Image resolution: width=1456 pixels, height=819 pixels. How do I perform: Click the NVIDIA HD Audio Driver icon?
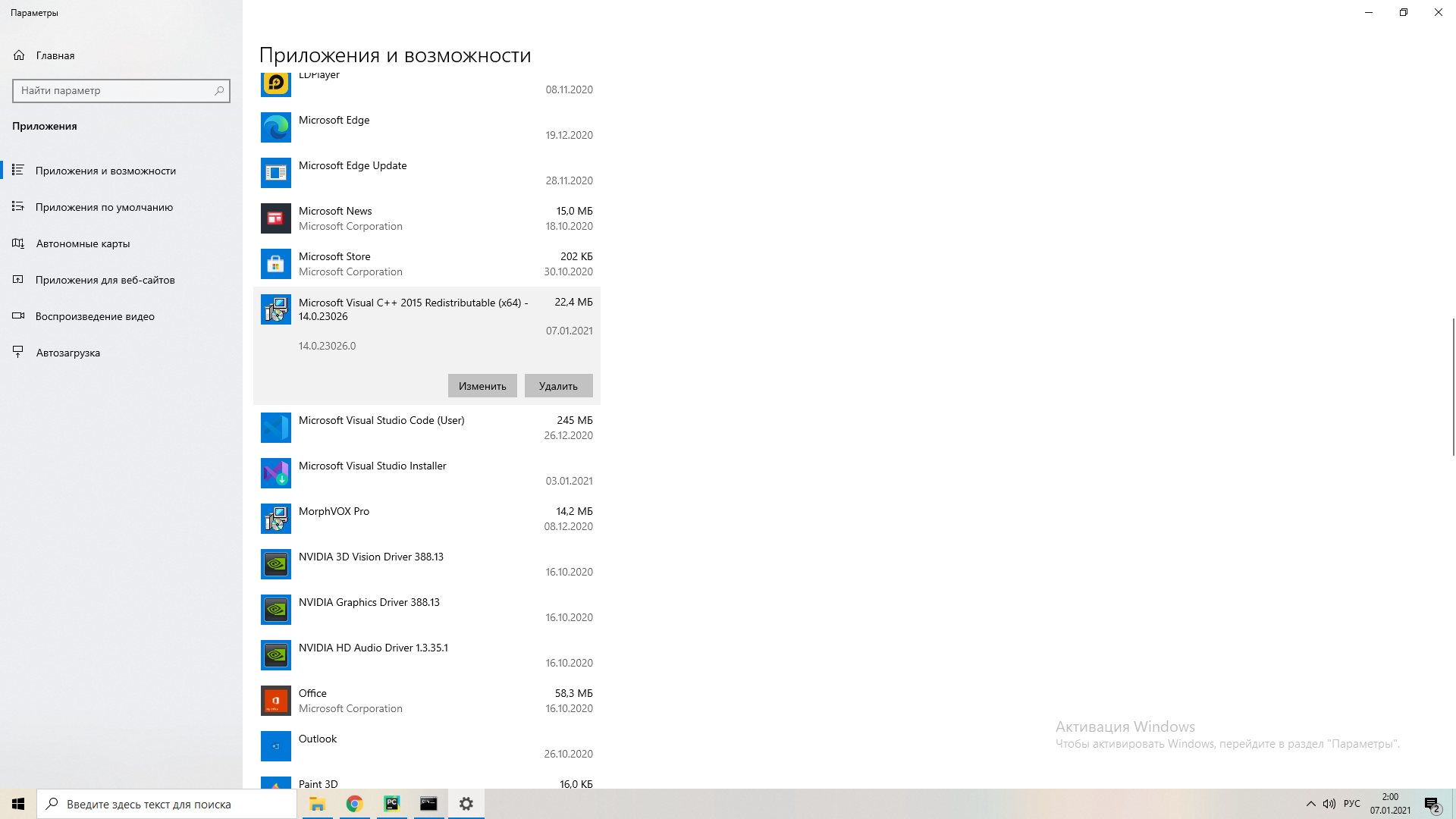coord(275,655)
